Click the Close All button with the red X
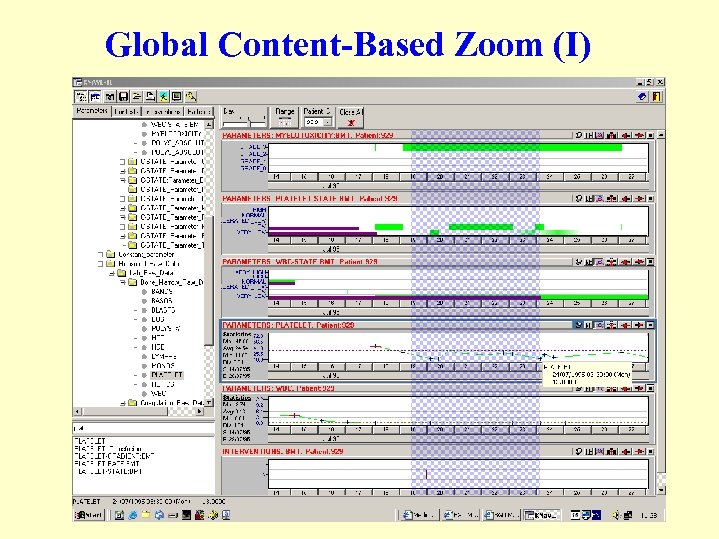The height and width of the screenshot is (539, 719). click(x=351, y=117)
